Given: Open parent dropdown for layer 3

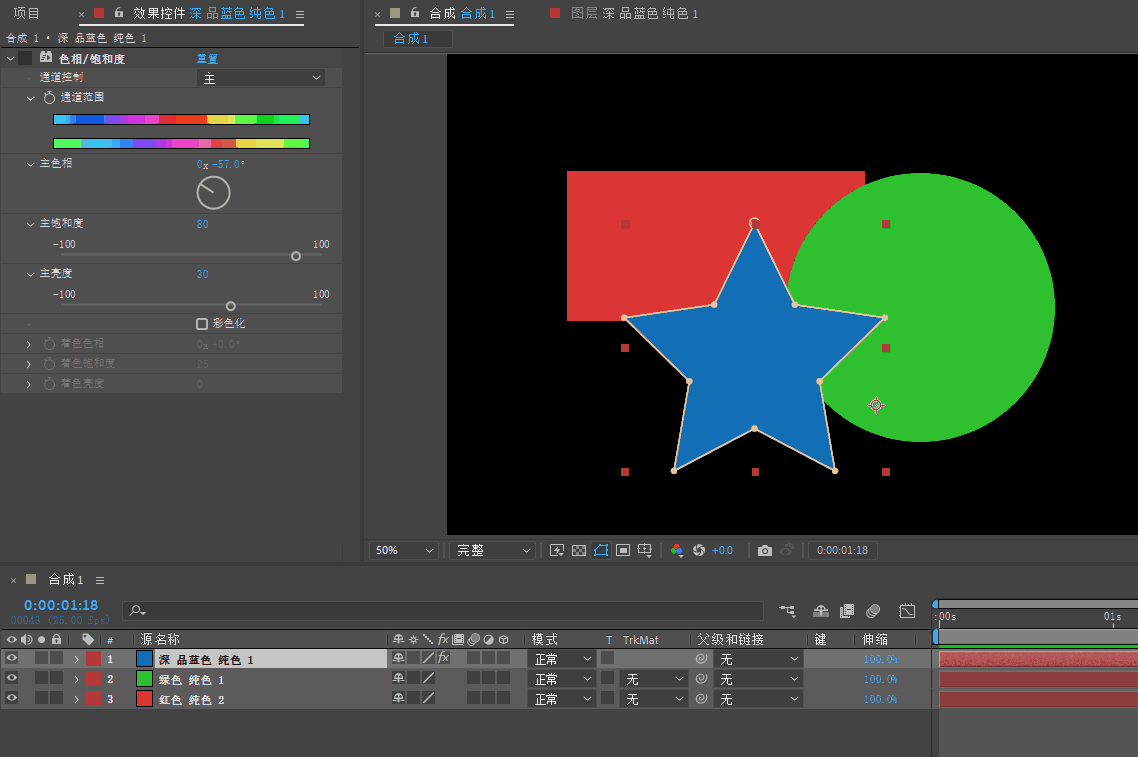Looking at the screenshot, I should 759,699.
